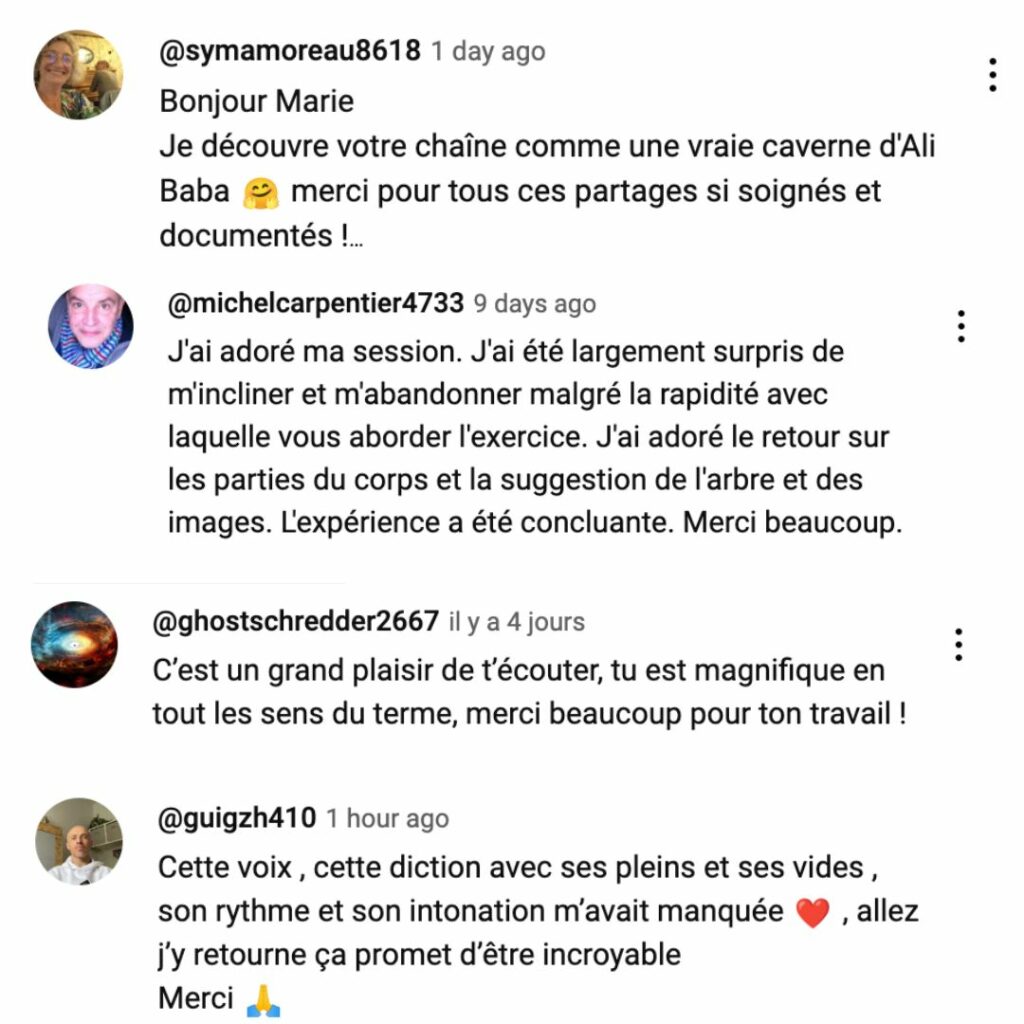
Task: Open the options menu for symamoreau8618's comment
Action: tap(992, 74)
